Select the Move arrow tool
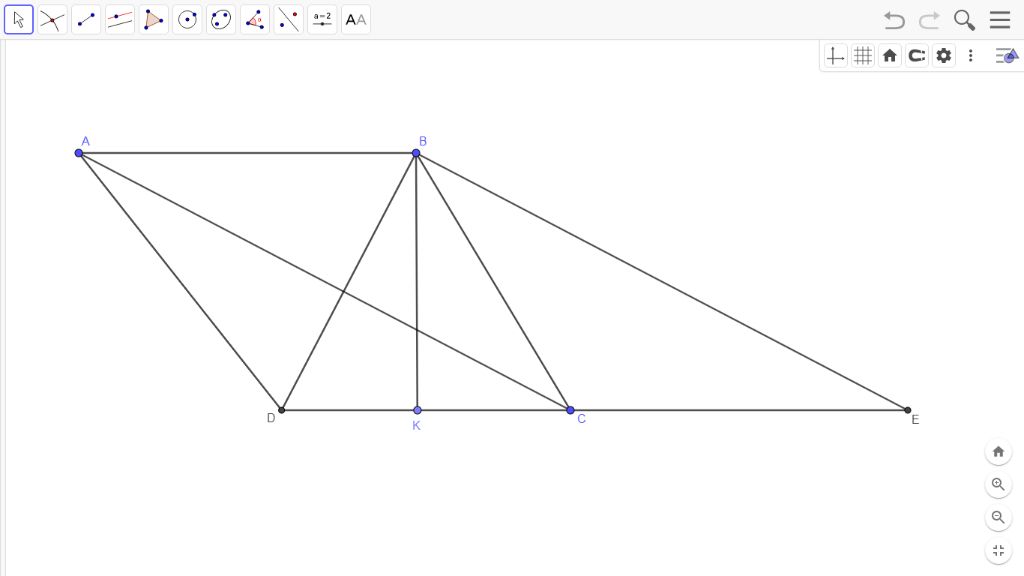 pos(18,20)
